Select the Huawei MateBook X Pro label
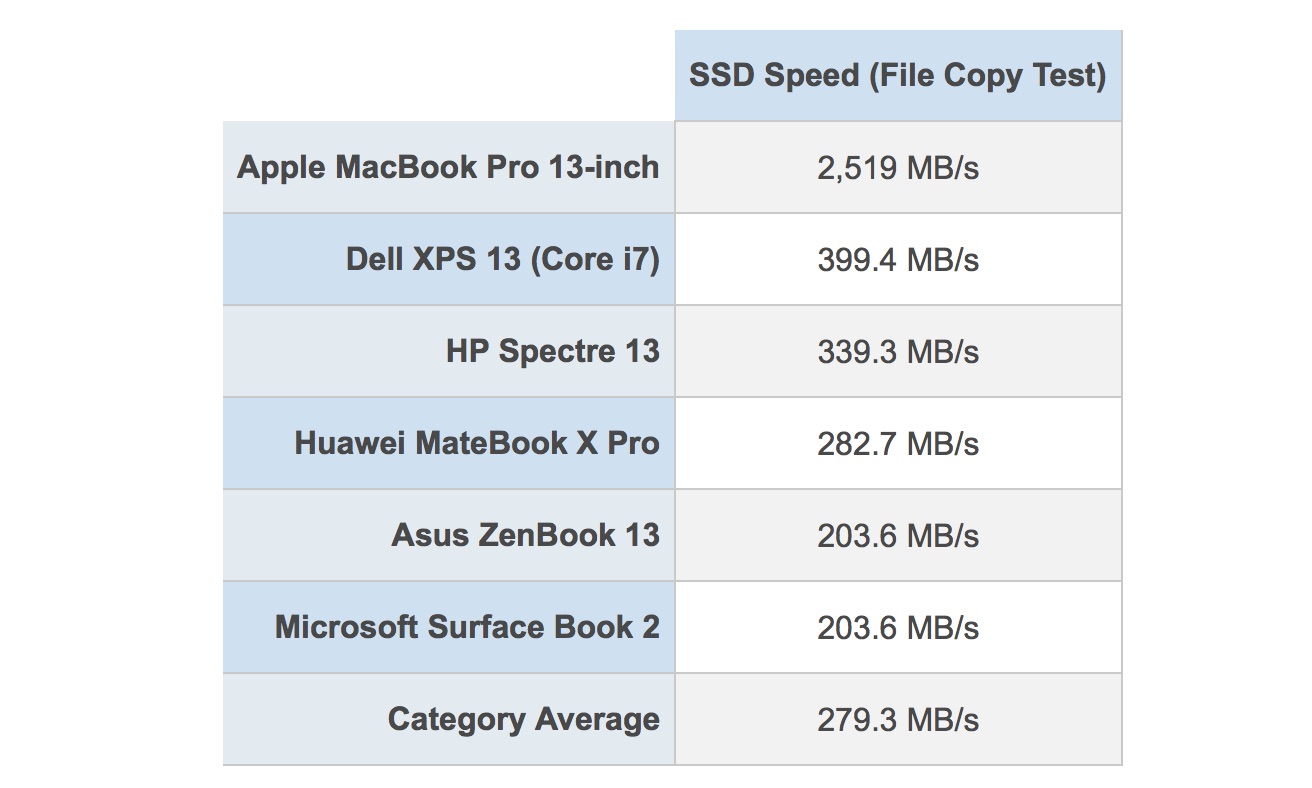 coord(477,443)
